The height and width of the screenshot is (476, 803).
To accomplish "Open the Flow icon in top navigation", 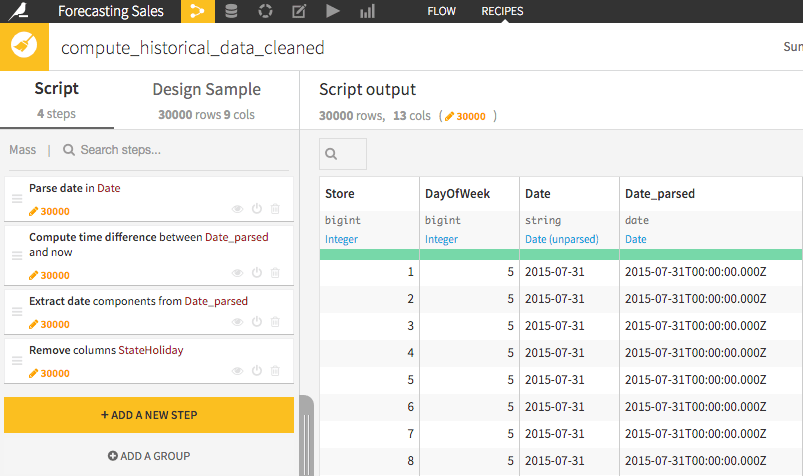I will 198,11.
